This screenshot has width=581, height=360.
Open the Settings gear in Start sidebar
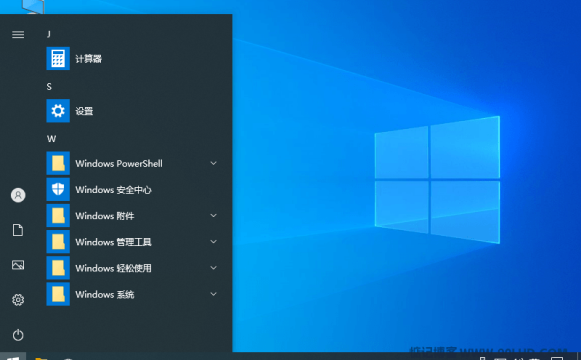click(18, 300)
